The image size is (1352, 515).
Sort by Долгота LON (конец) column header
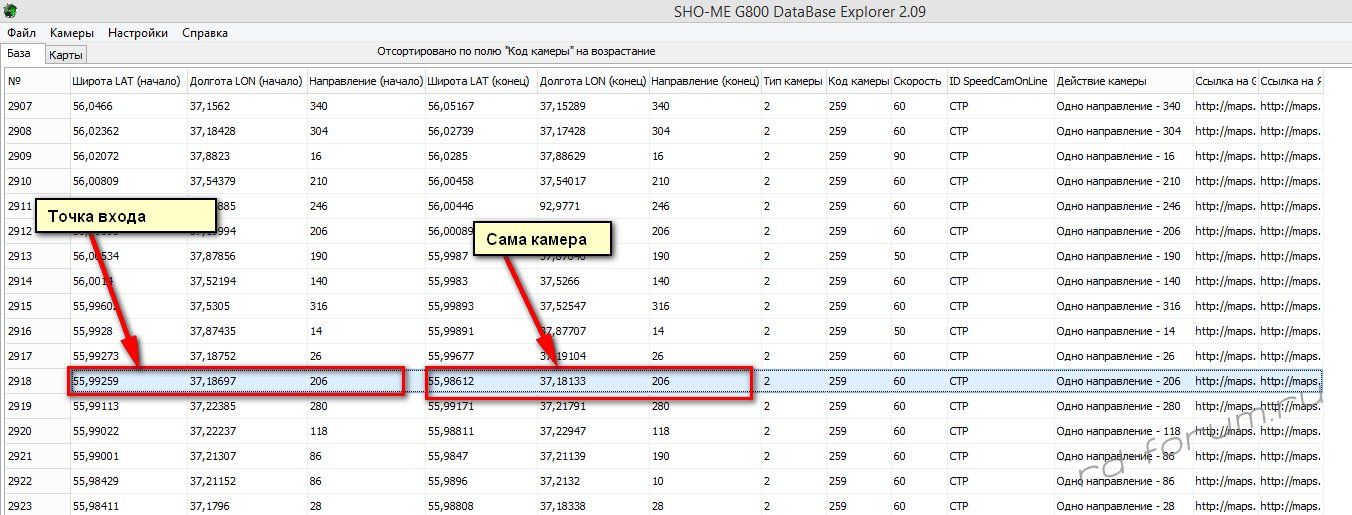(x=593, y=81)
